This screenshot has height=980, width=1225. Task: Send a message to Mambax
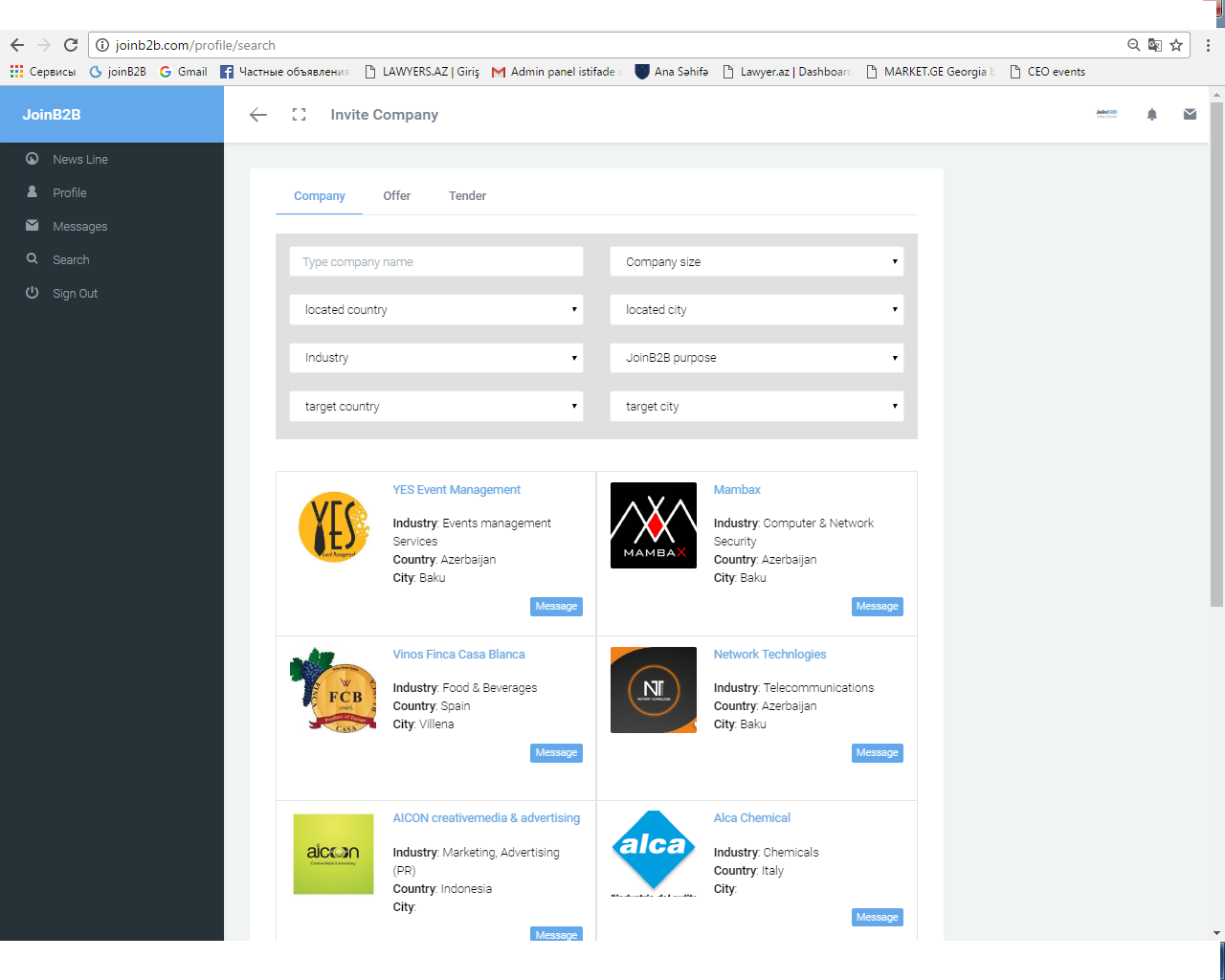tap(878, 607)
